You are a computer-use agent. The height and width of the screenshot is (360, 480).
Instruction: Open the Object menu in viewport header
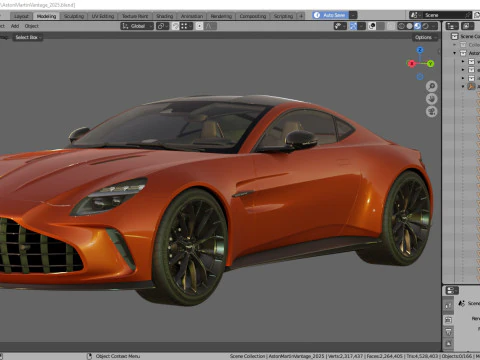pos(32,26)
